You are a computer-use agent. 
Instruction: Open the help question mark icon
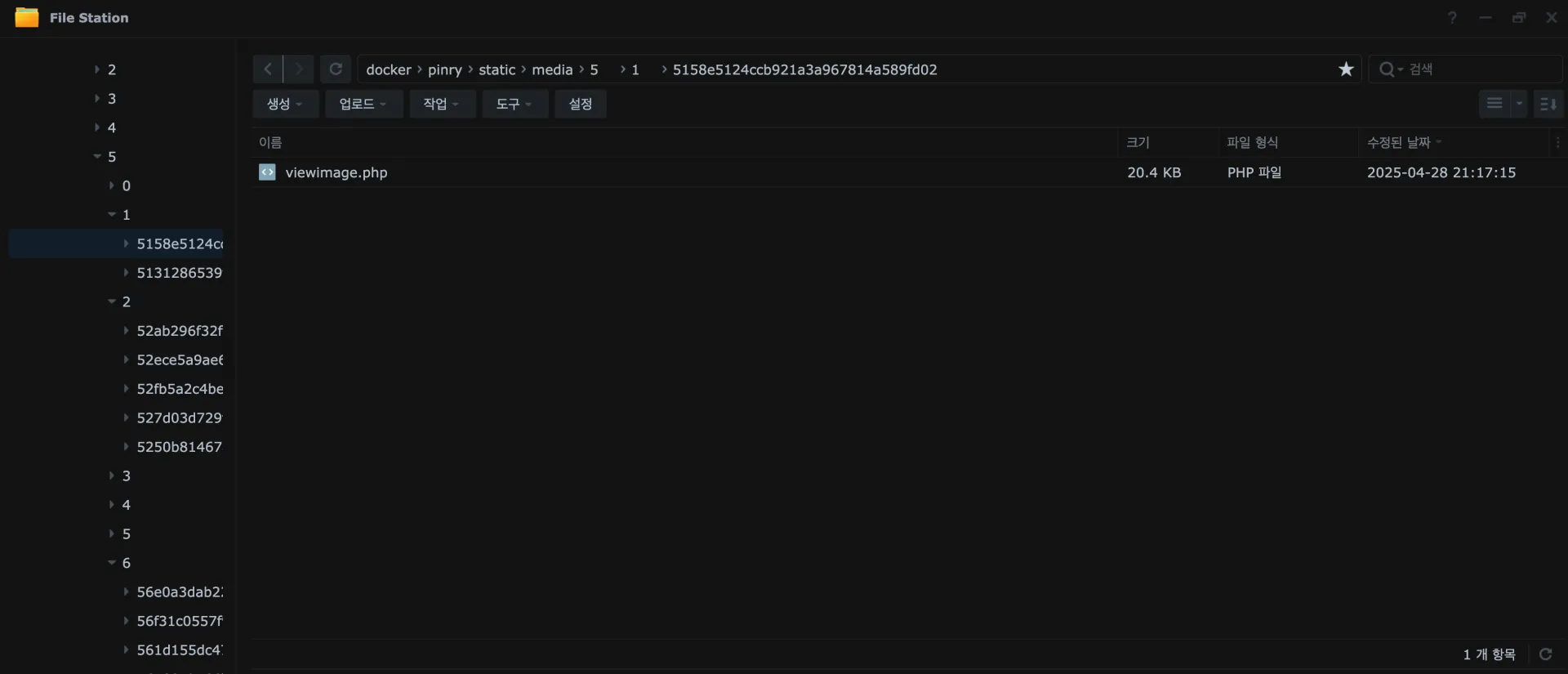[x=1452, y=17]
